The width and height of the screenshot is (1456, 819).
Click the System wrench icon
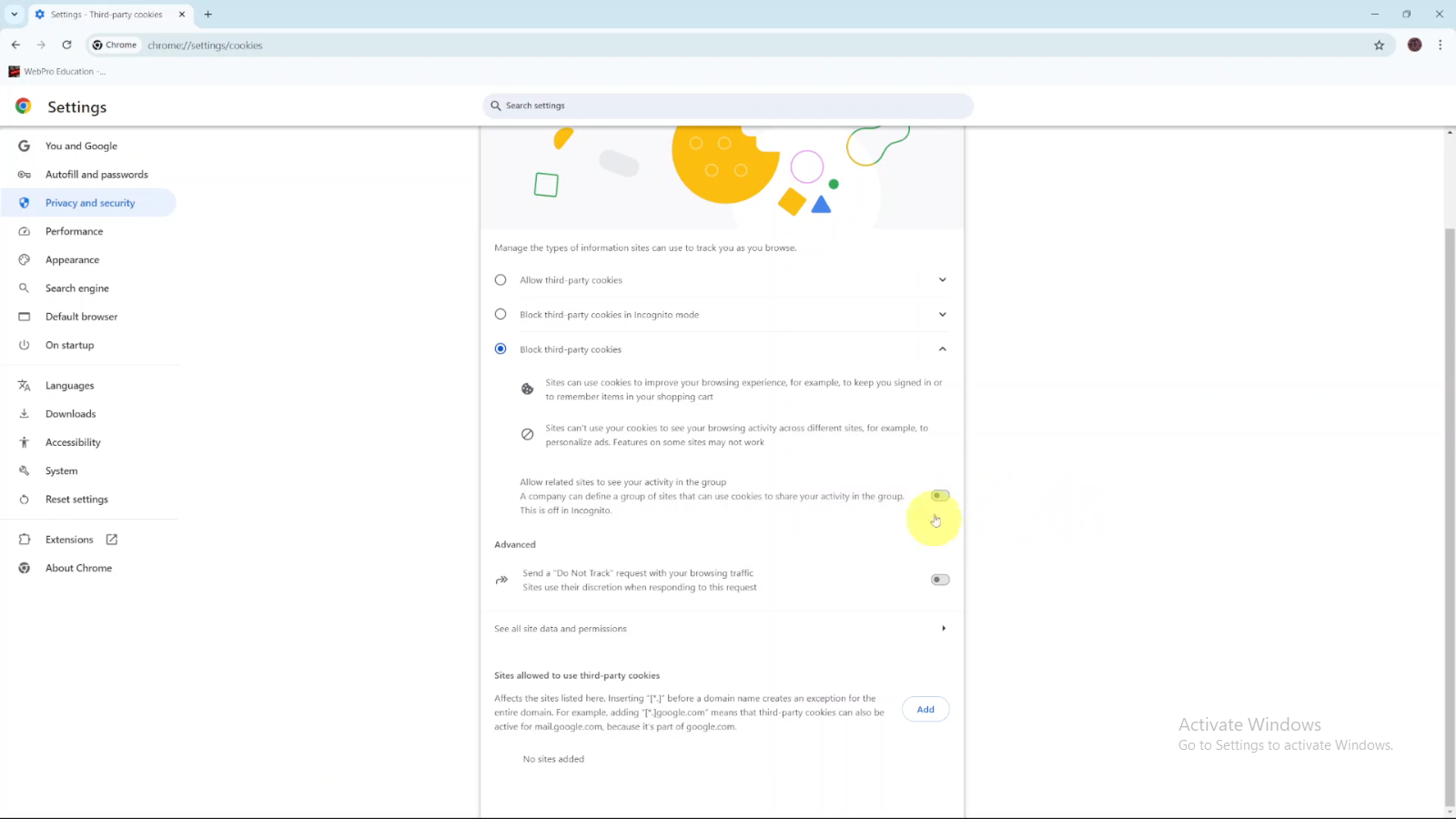pos(25,470)
